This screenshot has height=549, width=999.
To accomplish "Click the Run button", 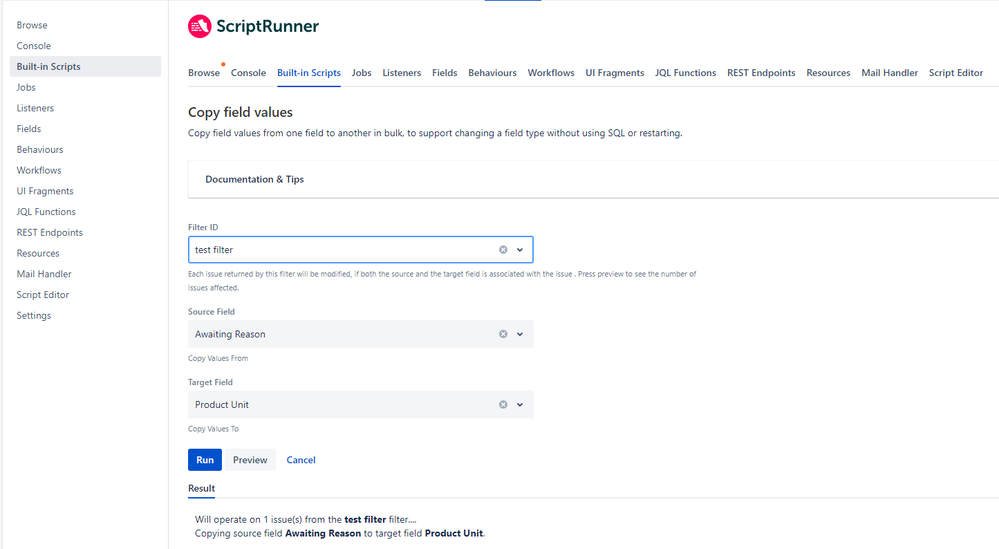I will click(x=205, y=460).
